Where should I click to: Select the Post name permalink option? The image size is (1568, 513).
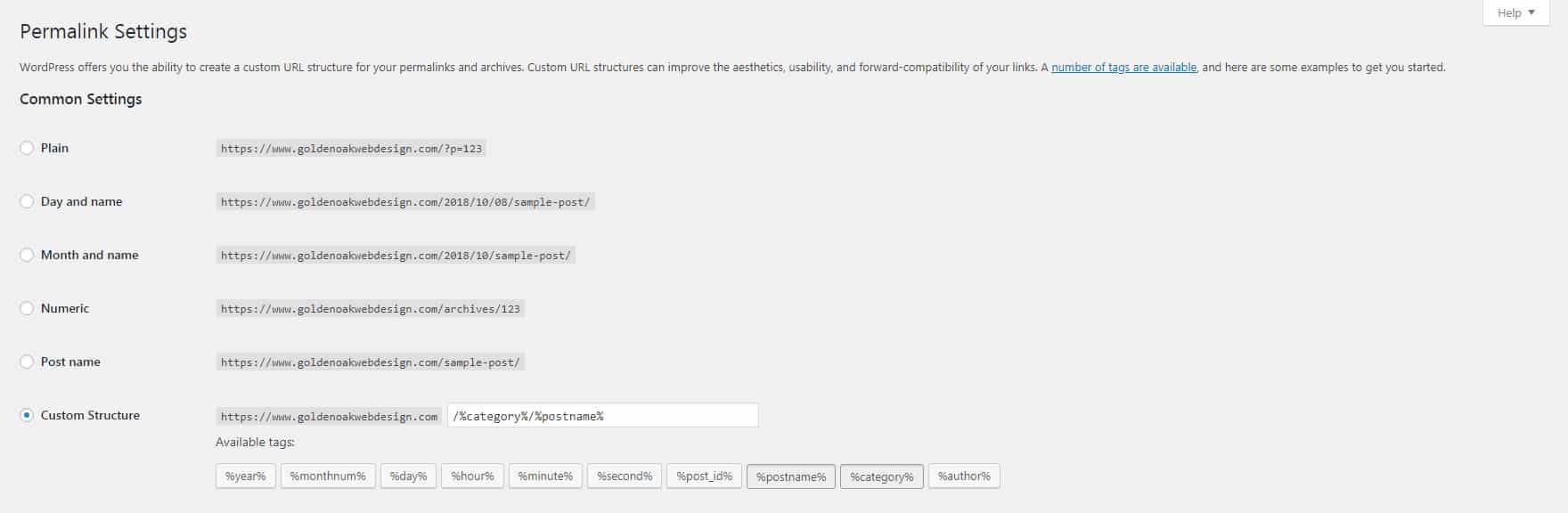pyautogui.click(x=27, y=362)
